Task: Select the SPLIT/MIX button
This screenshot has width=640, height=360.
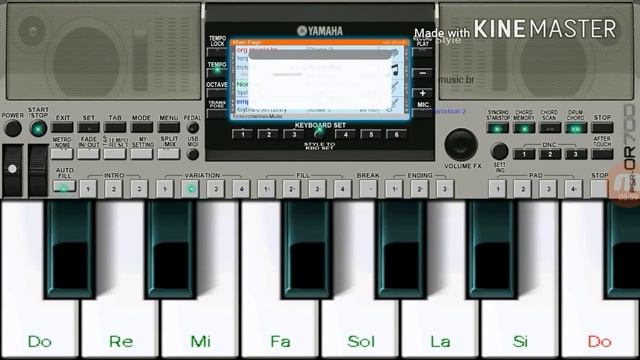Action: 168,154
